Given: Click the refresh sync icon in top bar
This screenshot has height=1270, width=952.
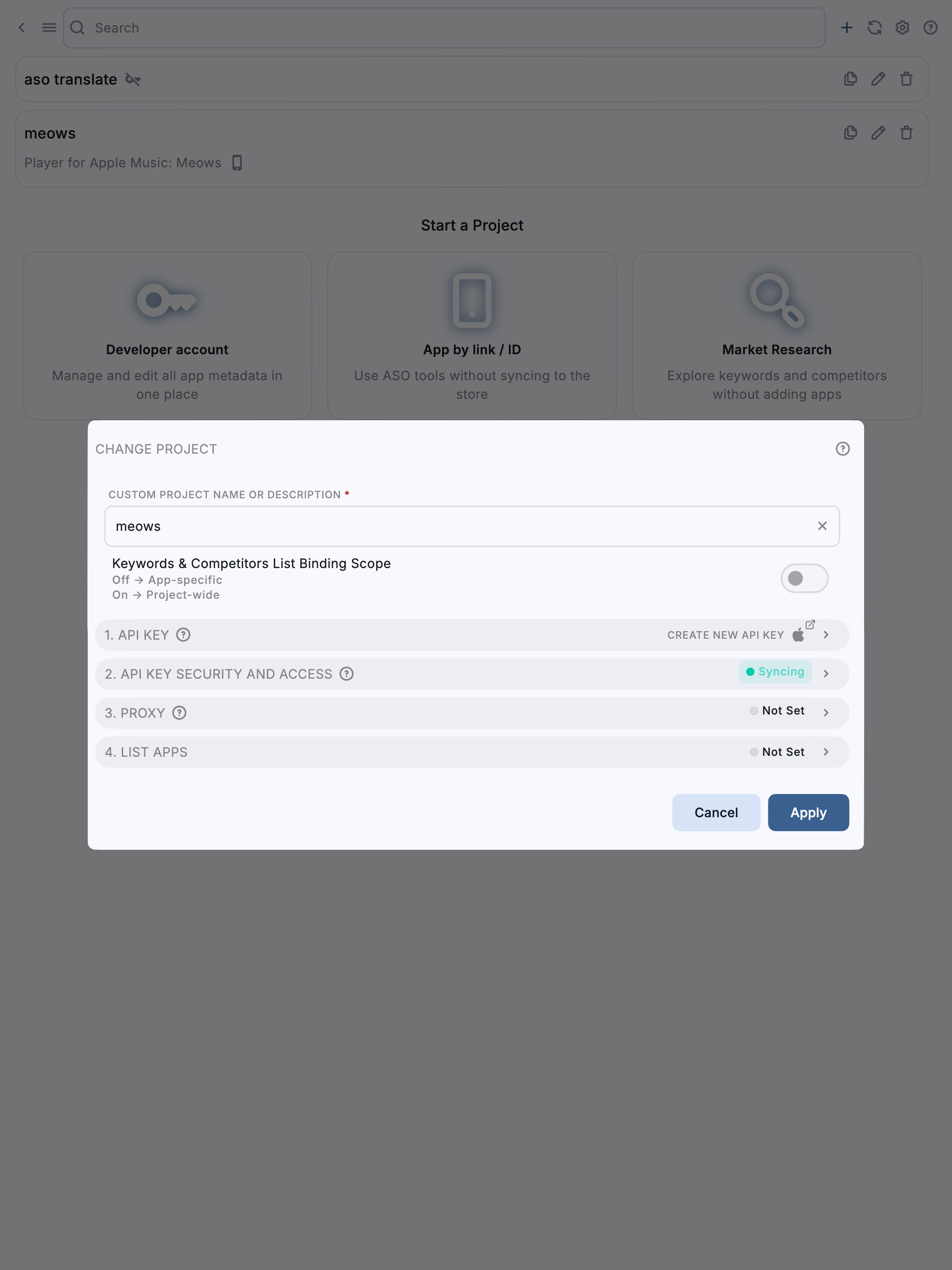Looking at the screenshot, I should tap(874, 27).
